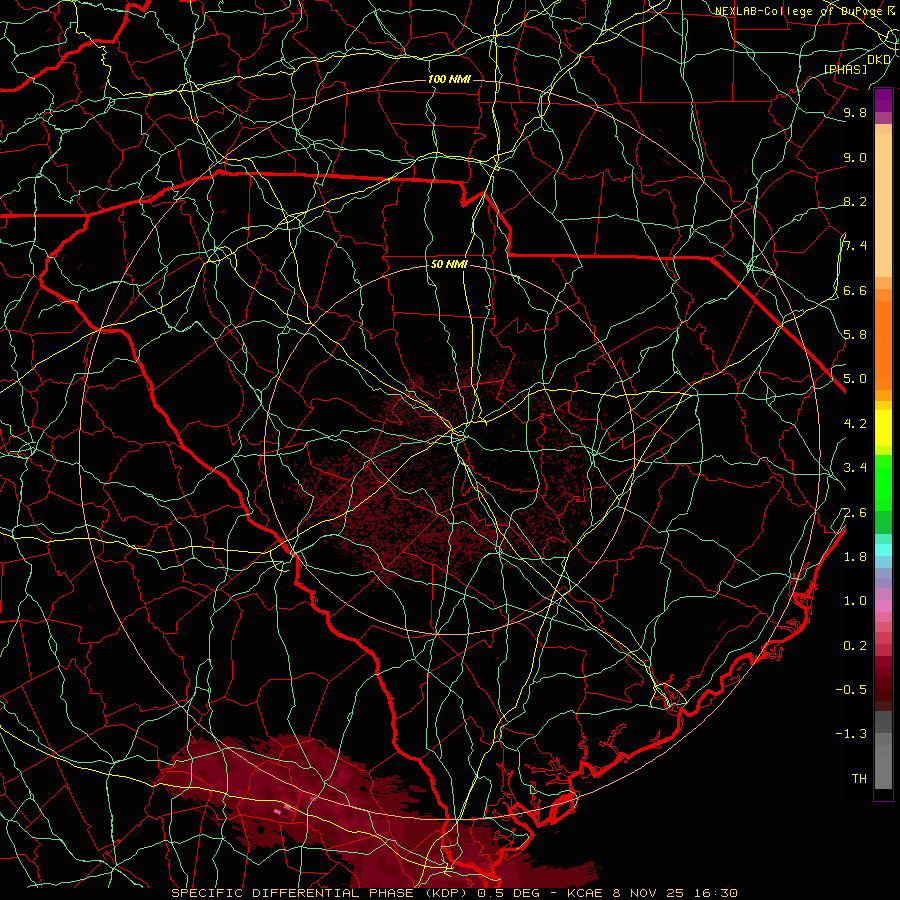Click the 50 NMI range ring label

click(449, 265)
